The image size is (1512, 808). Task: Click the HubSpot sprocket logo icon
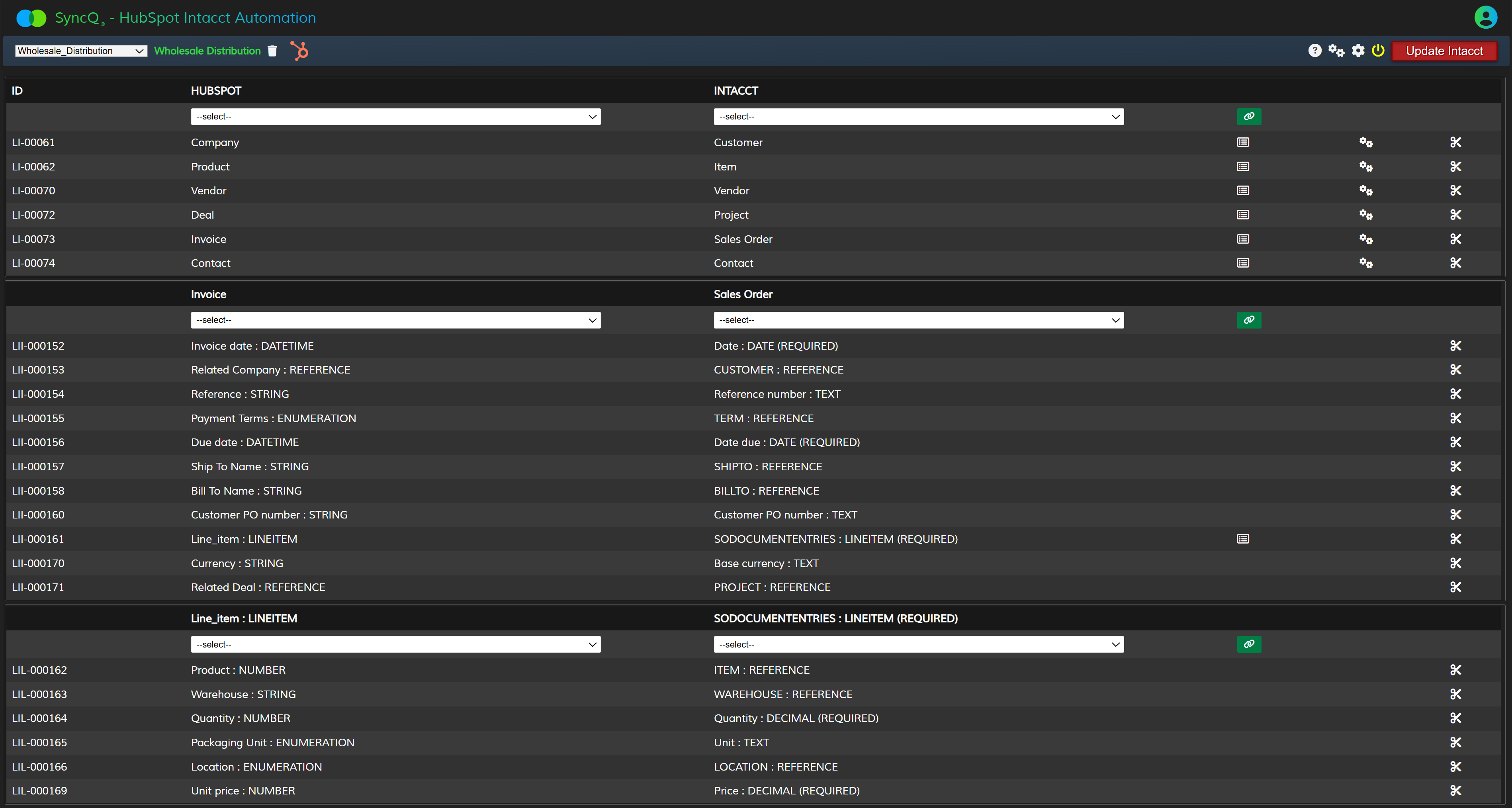[299, 51]
